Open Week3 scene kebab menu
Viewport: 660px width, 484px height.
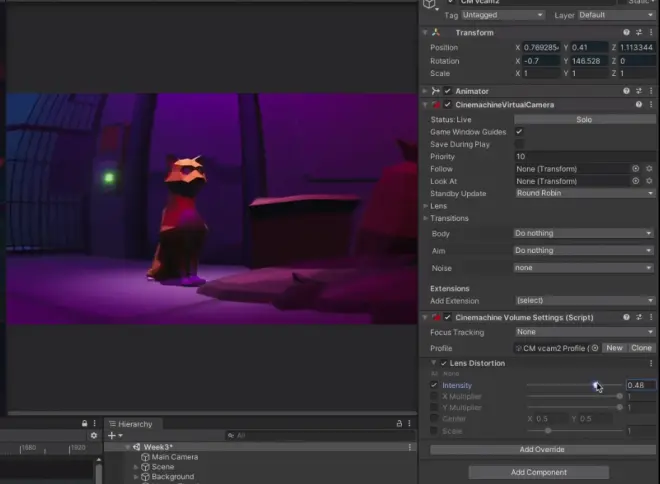pyautogui.click(x=410, y=447)
